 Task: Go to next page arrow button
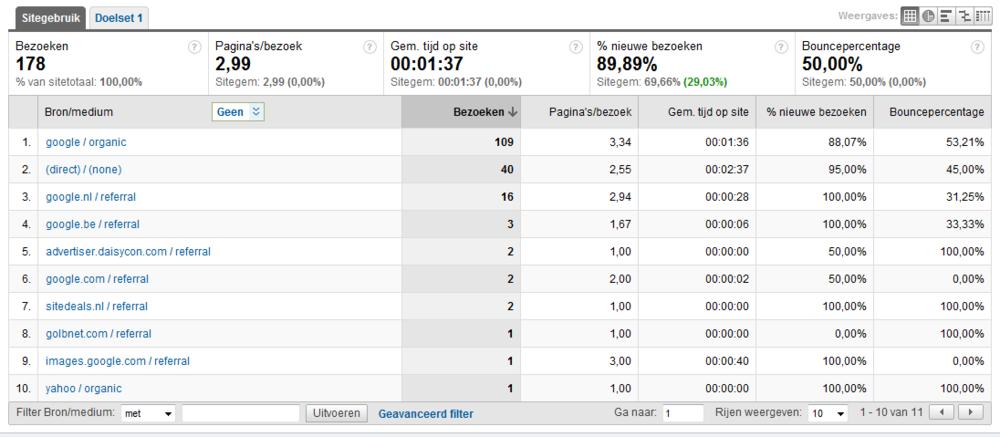[971, 412]
